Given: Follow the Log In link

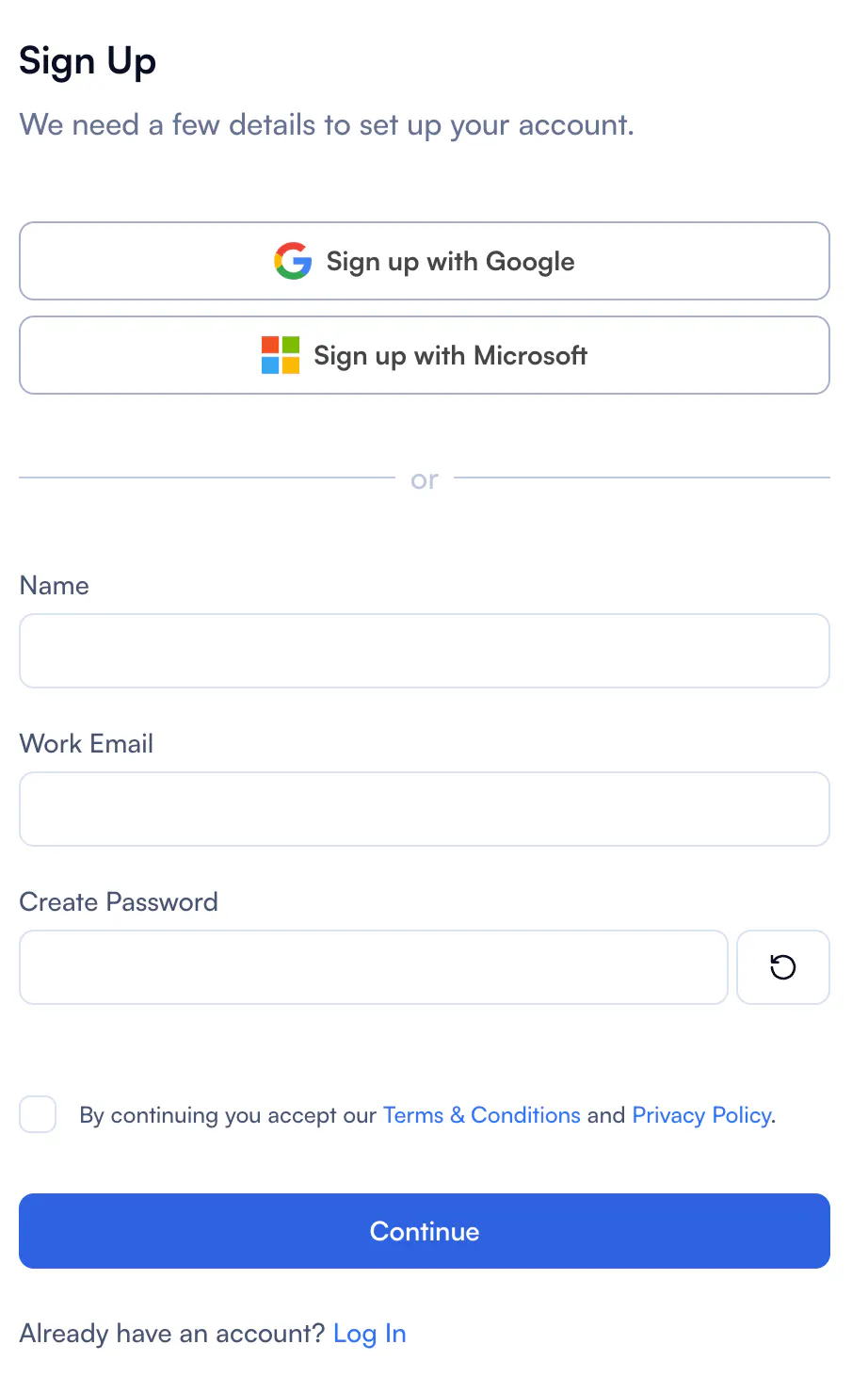Looking at the screenshot, I should [x=369, y=1334].
